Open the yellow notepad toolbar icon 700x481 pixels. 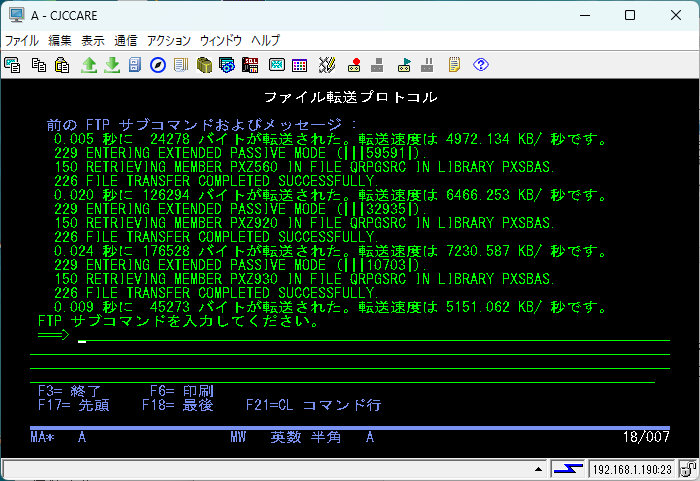454,65
